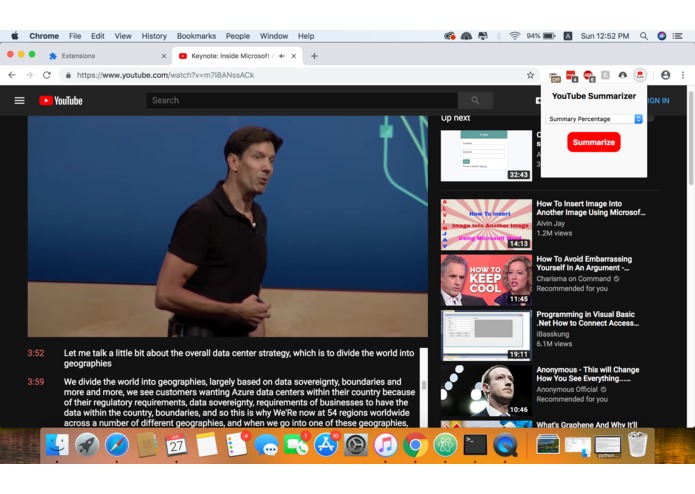Click the main video player
The image size is (695, 494).
[x=227, y=226]
